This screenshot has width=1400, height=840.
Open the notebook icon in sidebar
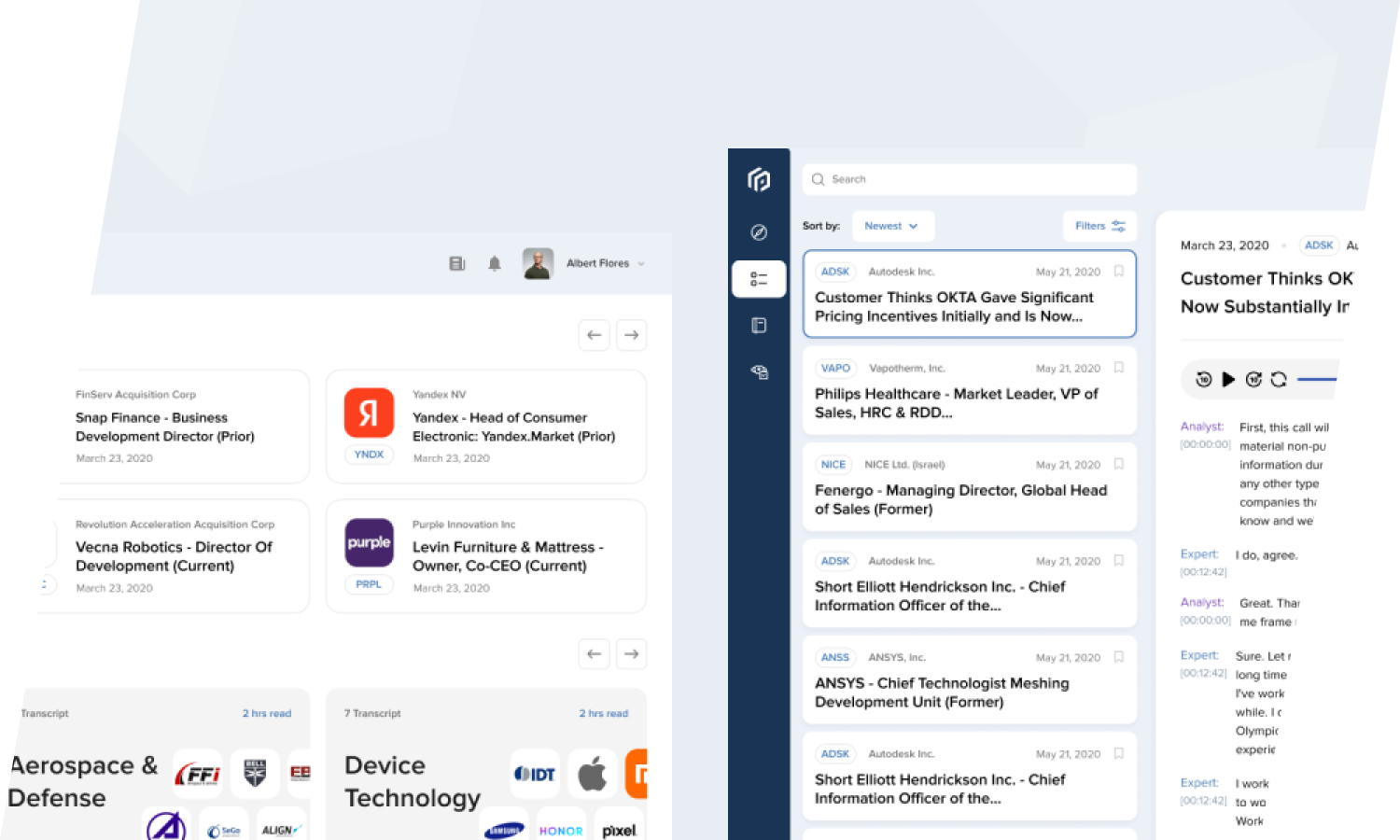point(759,325)
